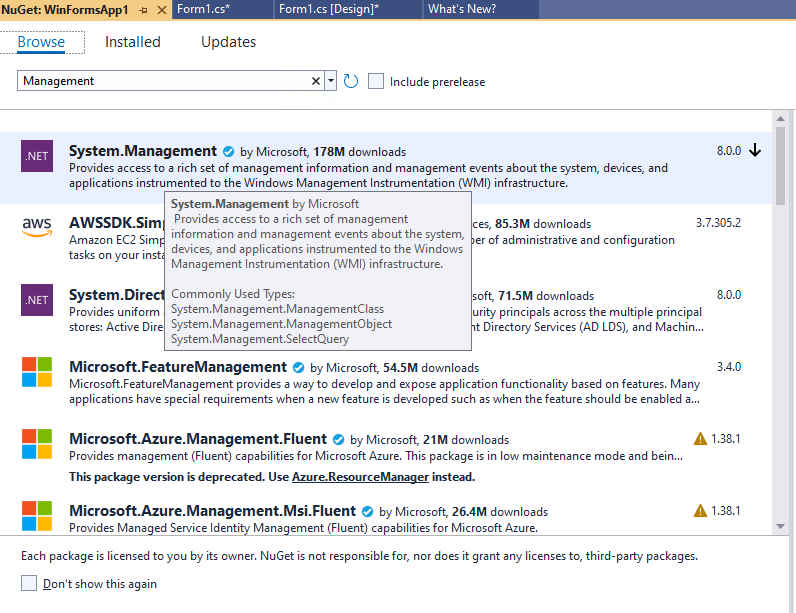
Task: Click the package list scroll down arrow
Action: [780, 526]
